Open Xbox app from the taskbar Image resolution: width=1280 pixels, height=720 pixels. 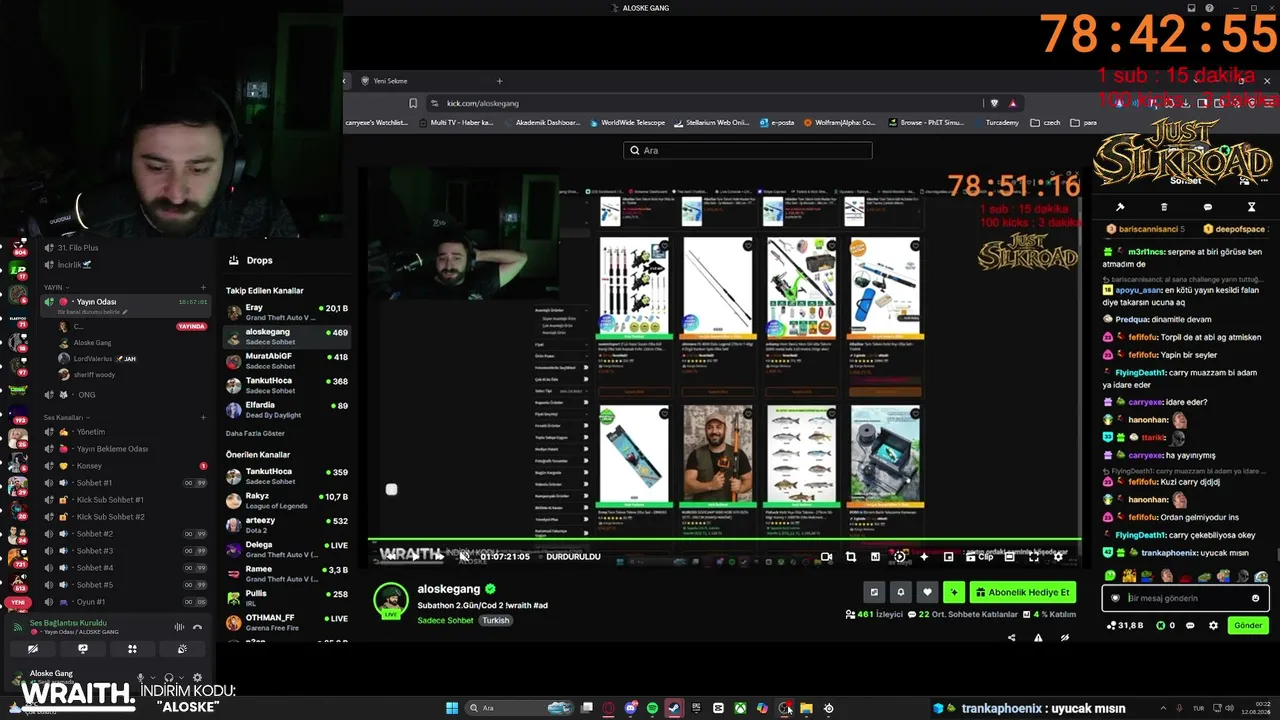tap(740, 708)
